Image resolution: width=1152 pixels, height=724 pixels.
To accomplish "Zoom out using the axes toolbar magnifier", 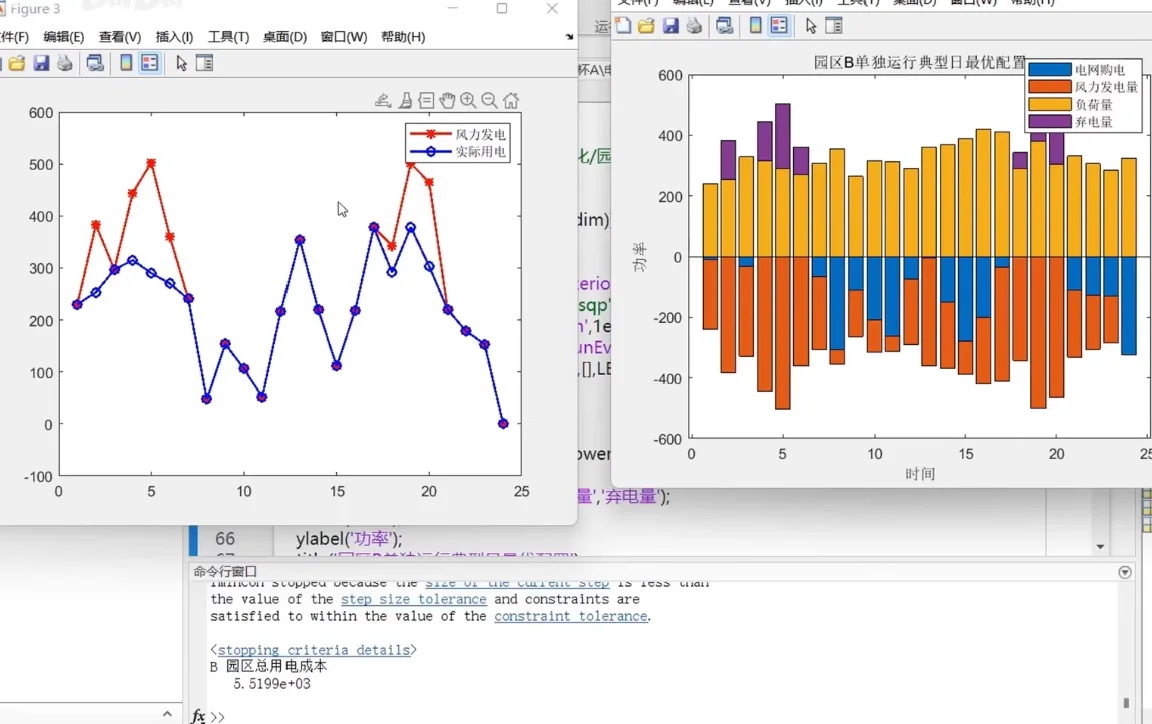I will click(489, 100).
